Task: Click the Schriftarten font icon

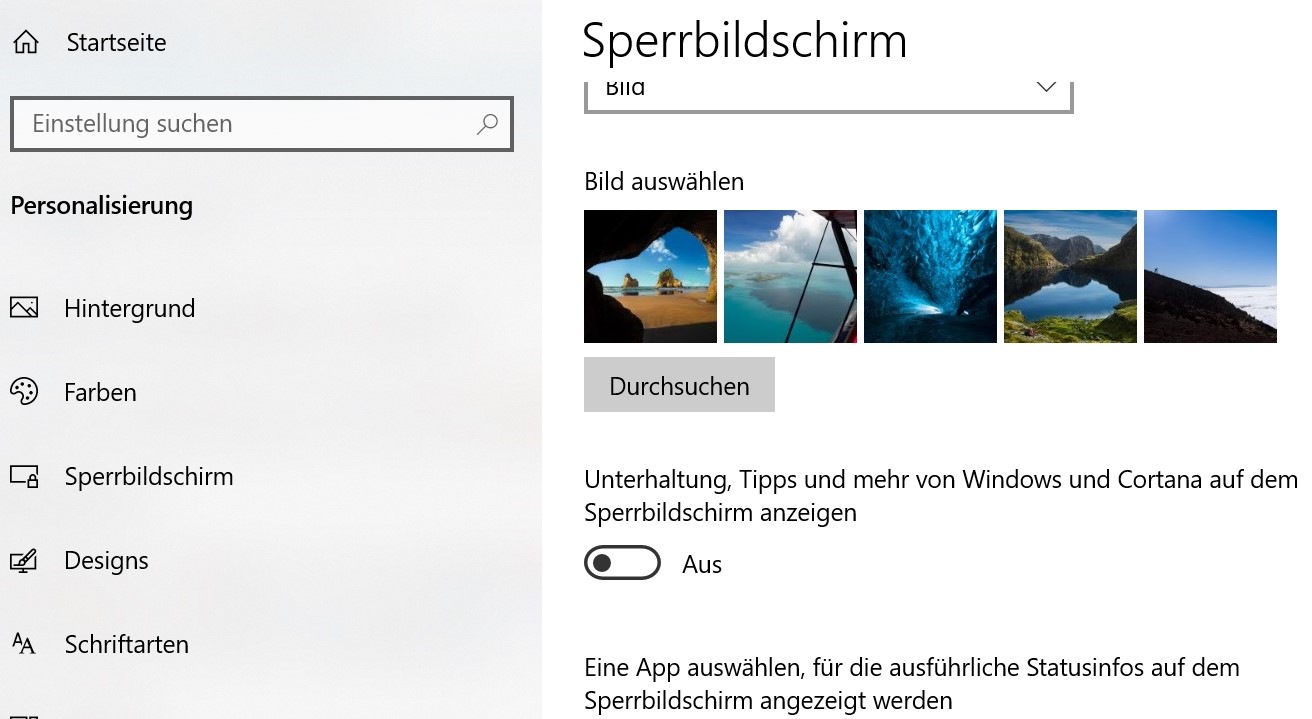Action: click(x=24, y=644)
